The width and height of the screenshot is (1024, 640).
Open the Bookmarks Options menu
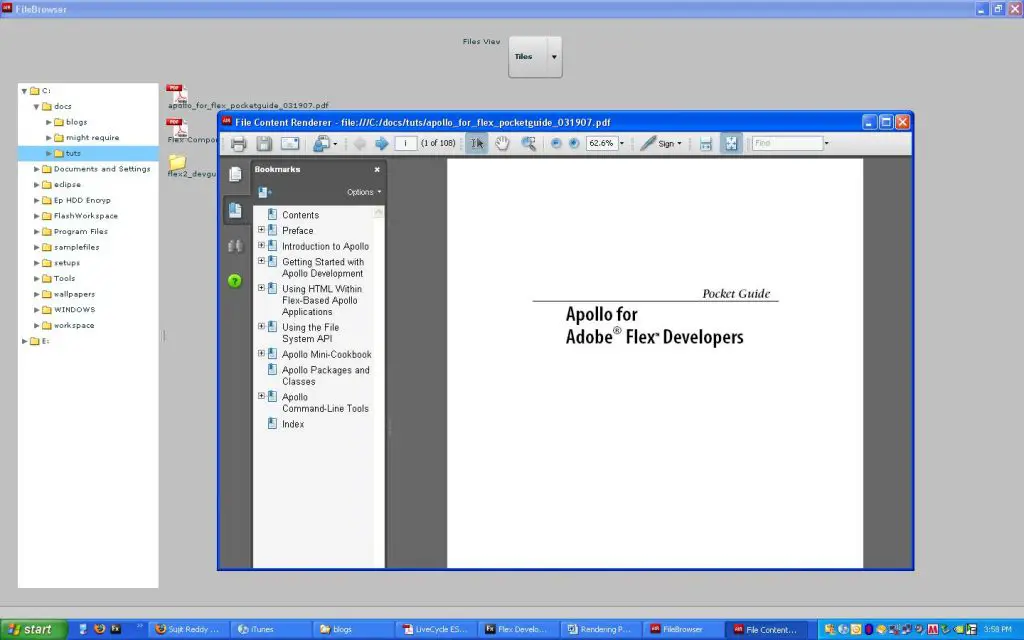point(364,192)
